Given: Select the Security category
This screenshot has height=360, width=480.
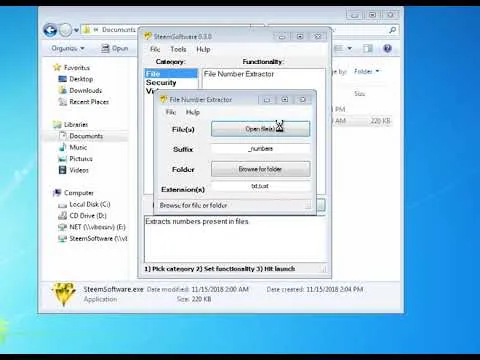Looking at the screenshot, I should (161, 82).
